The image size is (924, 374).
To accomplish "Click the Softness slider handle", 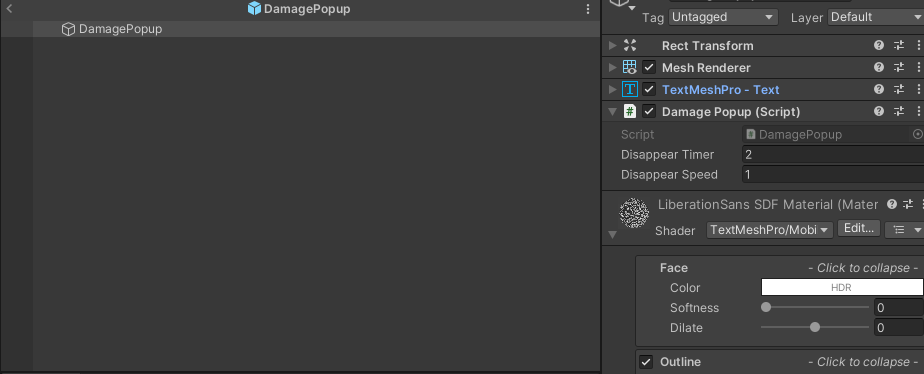I will pyautogui.click(x=766, y=307).
